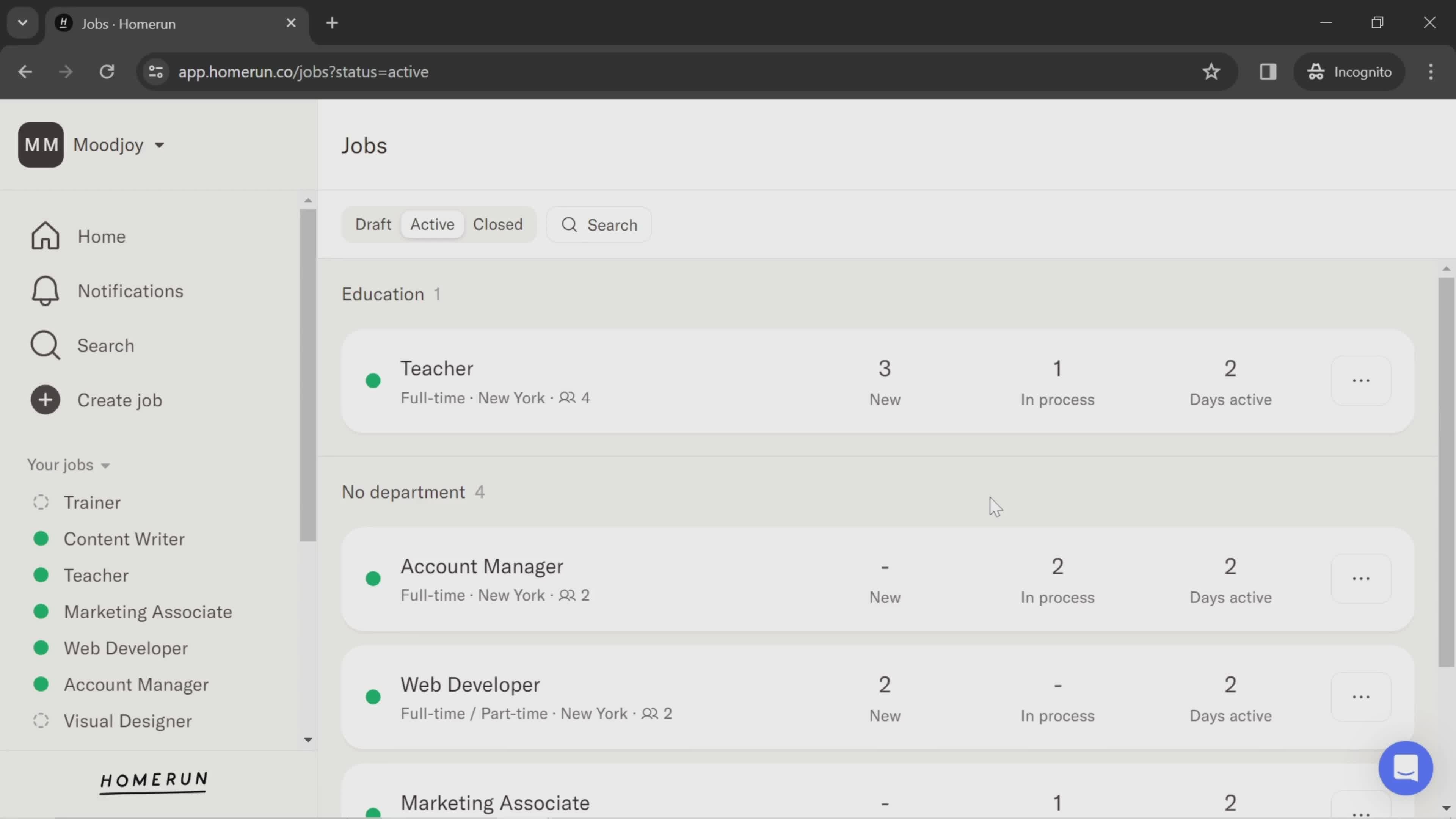Viewport: 1456px width, 819px height.
Task: Open the browser side panel icon
Action: (1268, 72)
